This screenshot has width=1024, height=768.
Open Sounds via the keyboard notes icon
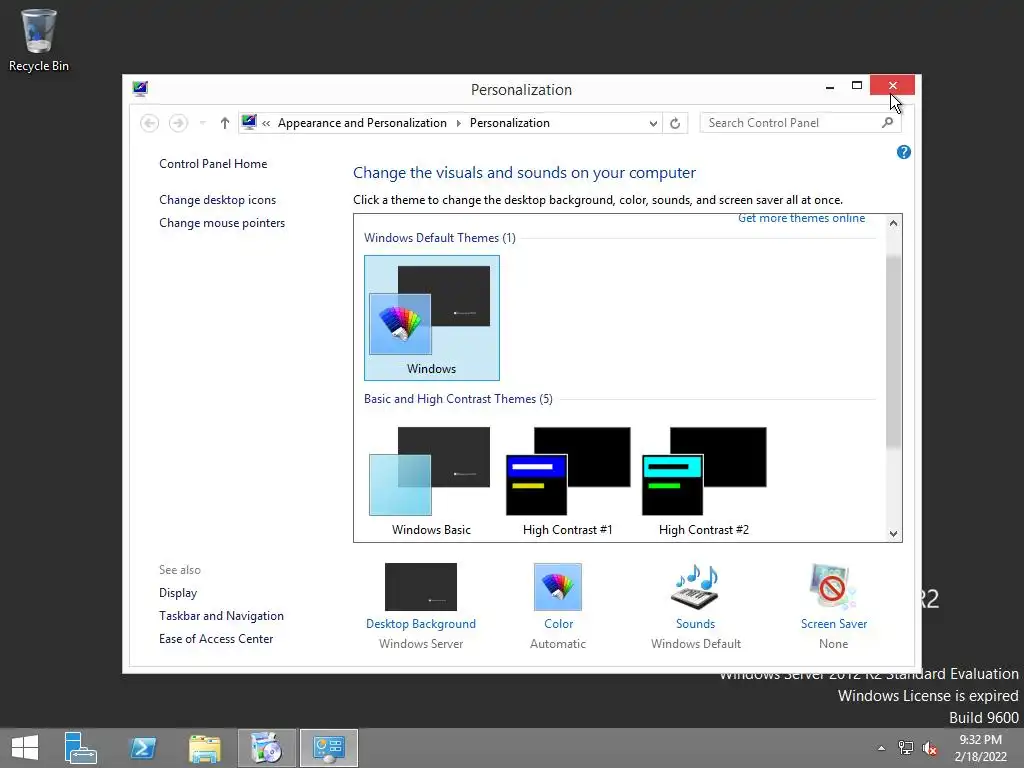(696, 587)
